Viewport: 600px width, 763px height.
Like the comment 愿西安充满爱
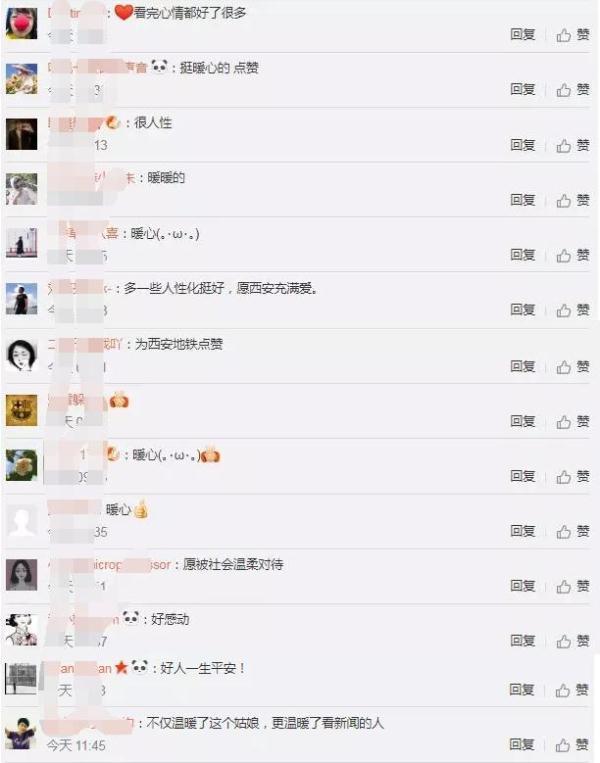tap(573, 309)
